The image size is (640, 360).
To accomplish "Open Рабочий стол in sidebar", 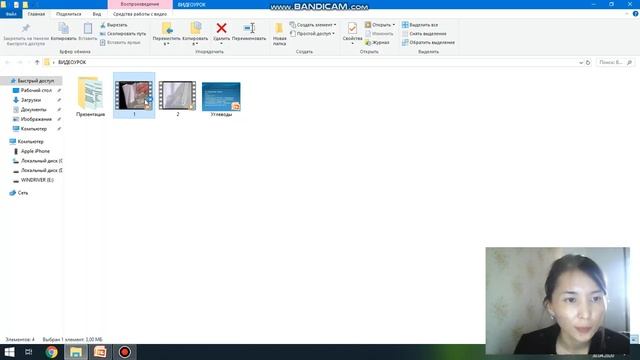I will pos(36,90).
